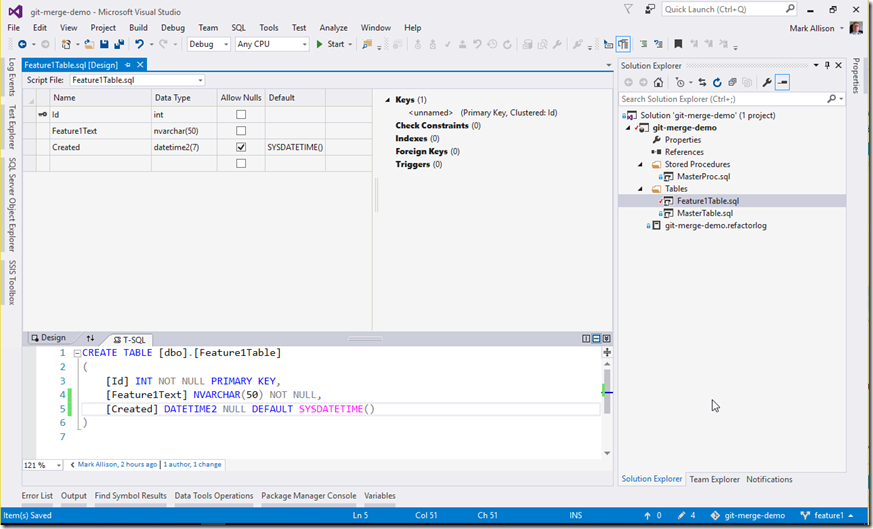The height and width of the screenshot is (529, 873).
Task: Collapse the Tables folder in Solution Explorer
Action: point(640,189)
